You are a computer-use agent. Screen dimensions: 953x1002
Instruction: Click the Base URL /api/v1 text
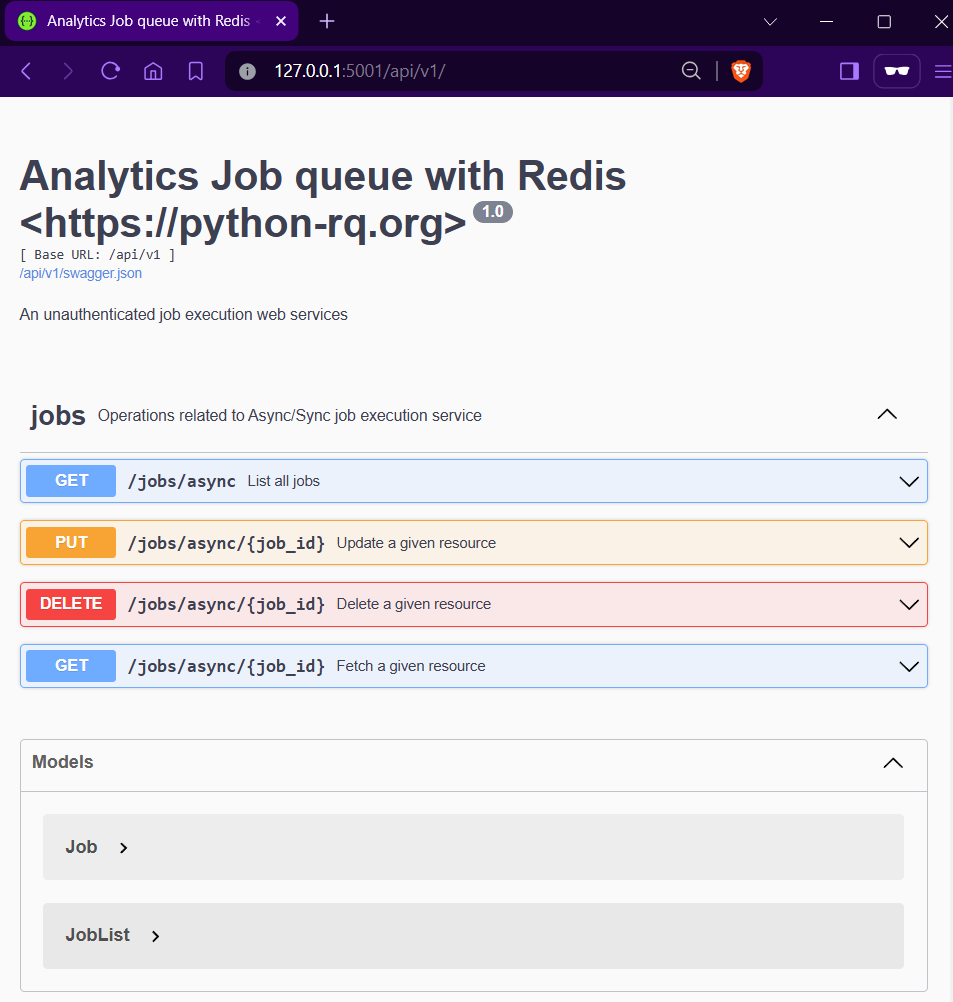(x=97, y=254)
